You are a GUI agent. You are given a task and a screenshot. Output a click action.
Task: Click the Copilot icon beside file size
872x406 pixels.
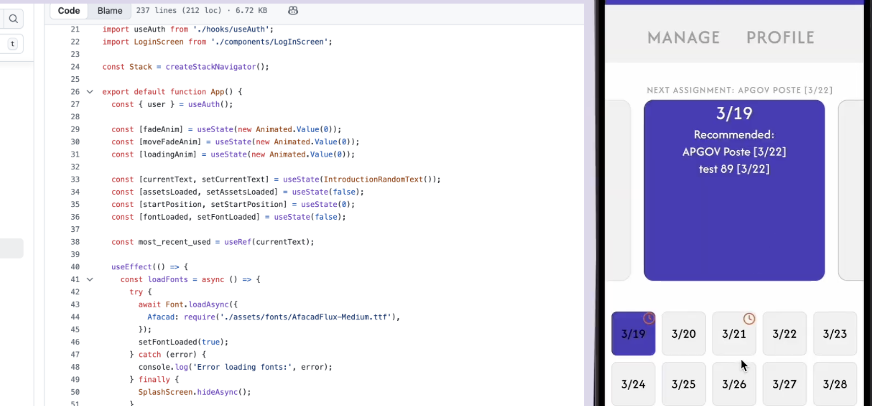pos(293,10)
